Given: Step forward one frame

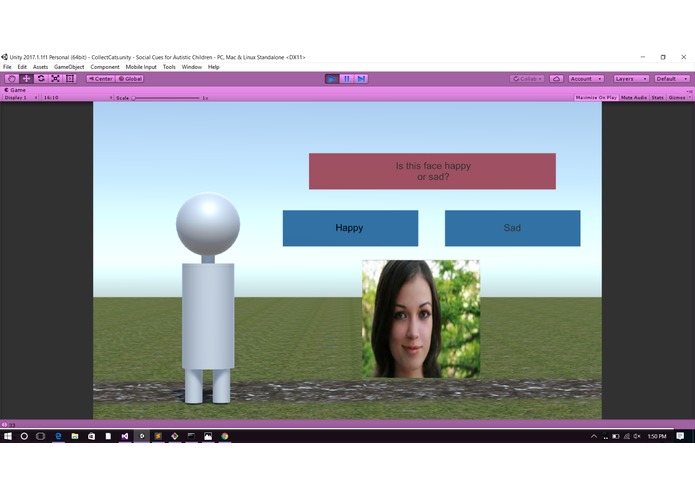Looking at the screenshot, I should pos(361,78).
